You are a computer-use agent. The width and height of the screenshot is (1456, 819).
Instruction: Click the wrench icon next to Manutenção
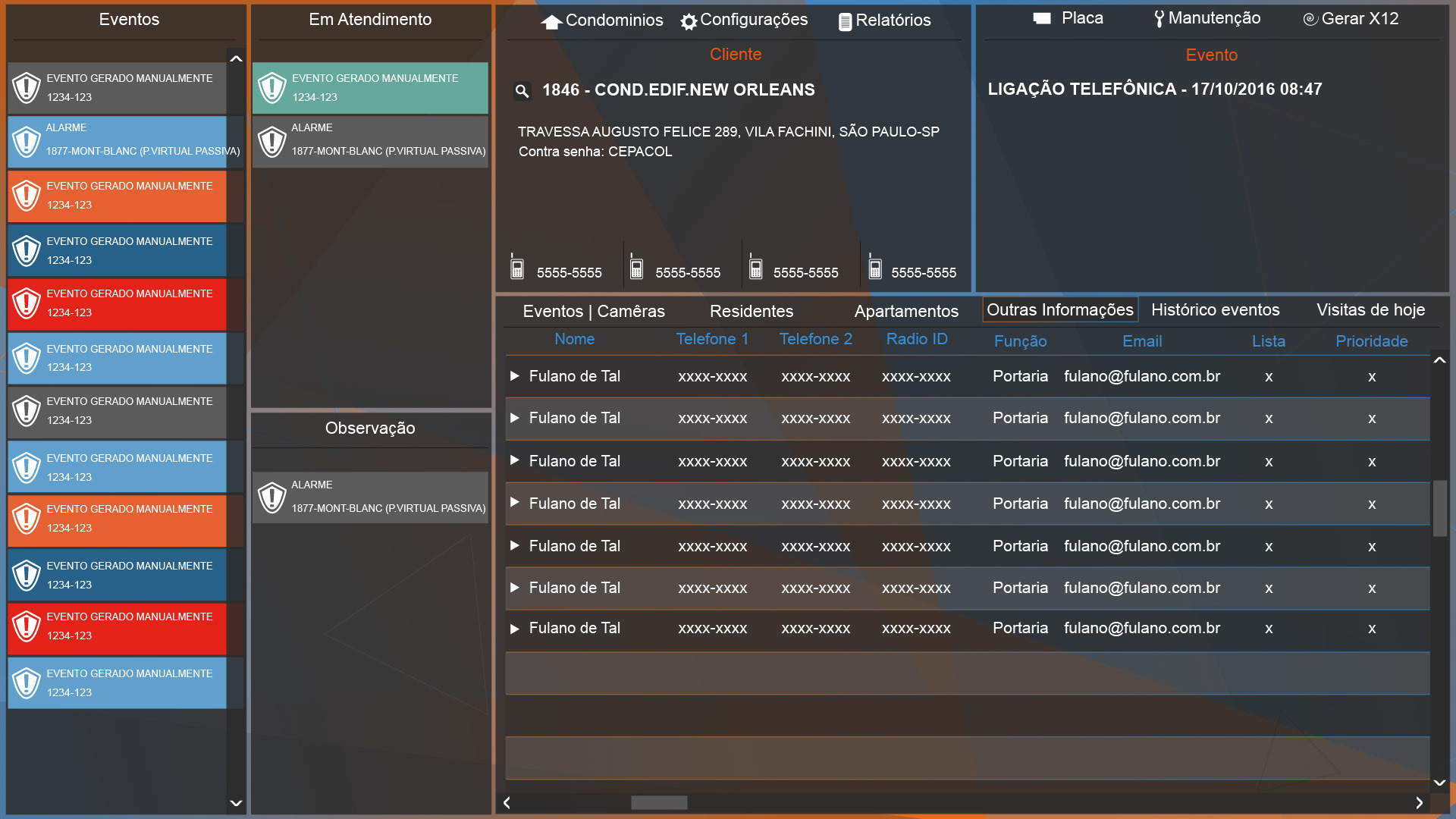pos(1159,19)
